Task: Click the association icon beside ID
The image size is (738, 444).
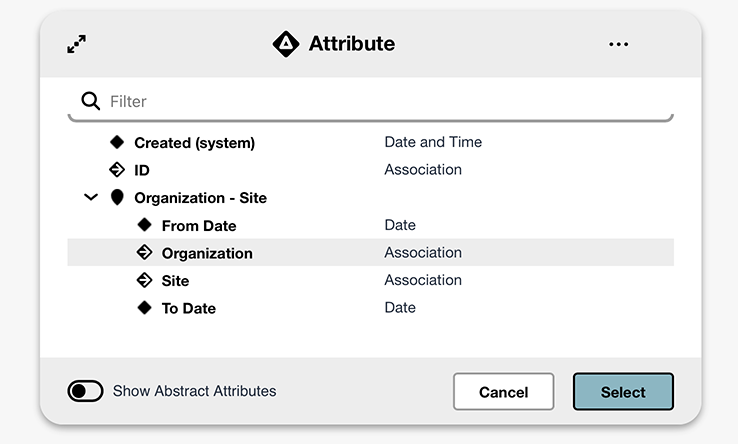Action: [117, 170]
